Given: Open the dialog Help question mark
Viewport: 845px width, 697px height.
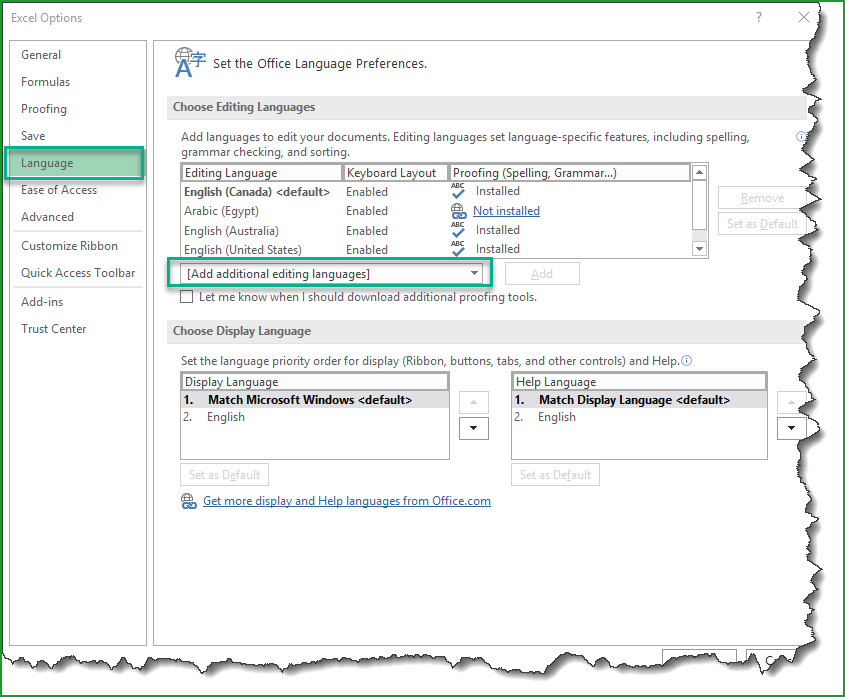Looking at the screenshot, I should click(759, 17).
